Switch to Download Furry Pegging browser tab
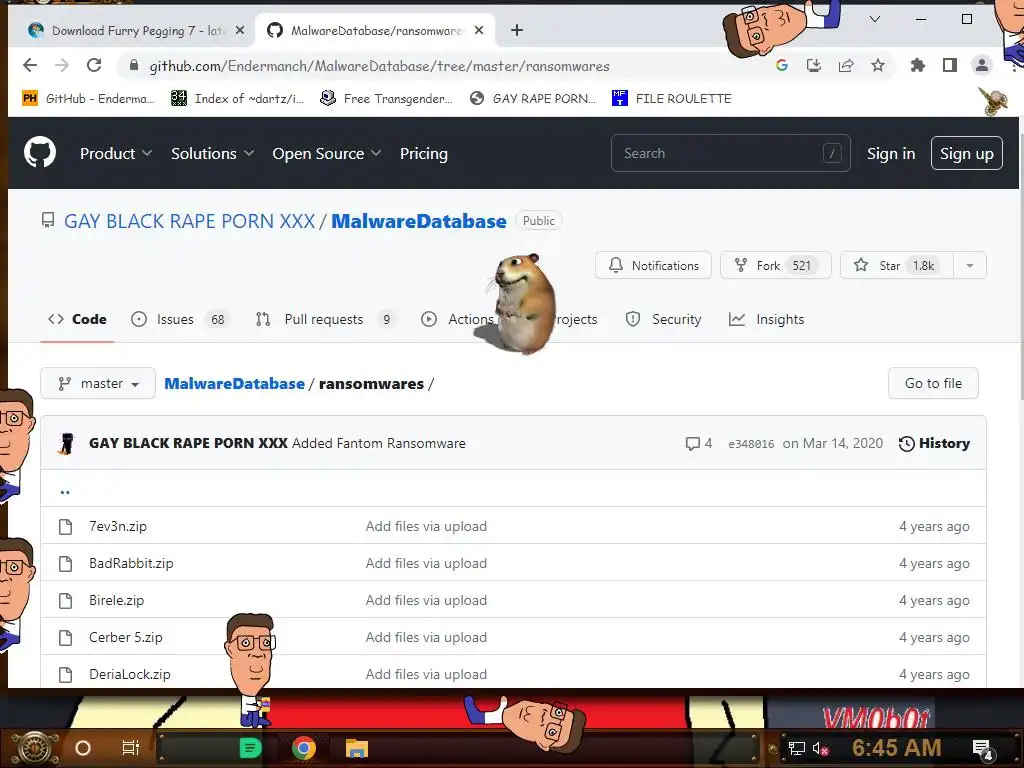This screenshot has width=1024, height=768. click(x=137, y=30)
